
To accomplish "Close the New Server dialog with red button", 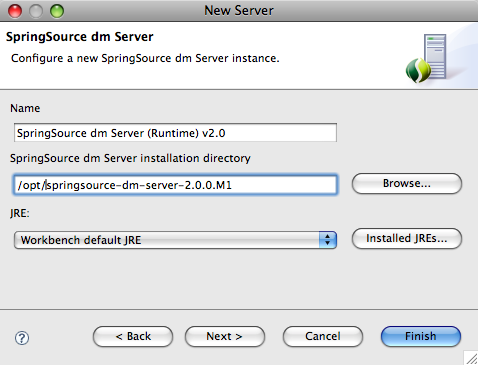I will click(15, 11).
